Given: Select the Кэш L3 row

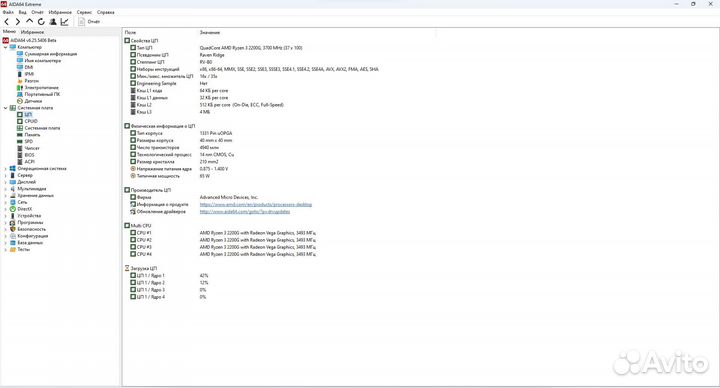Looking at the screenshot, I should [x=170, y=112].
